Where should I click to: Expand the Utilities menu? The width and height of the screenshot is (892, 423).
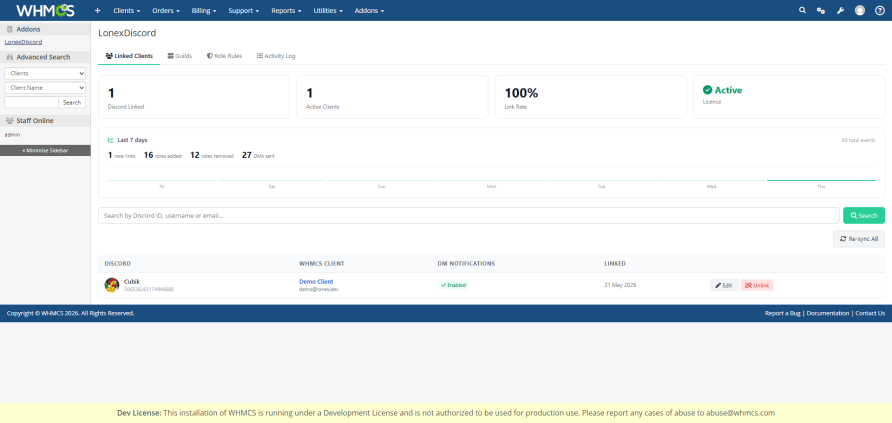(x=328, y=10)
